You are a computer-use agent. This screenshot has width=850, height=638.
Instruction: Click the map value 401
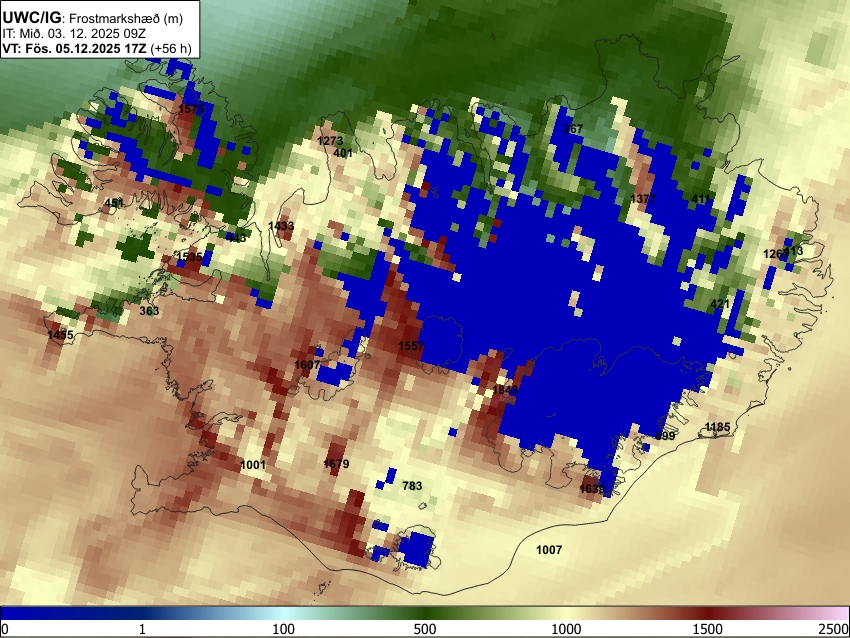[x=343, y=153]
